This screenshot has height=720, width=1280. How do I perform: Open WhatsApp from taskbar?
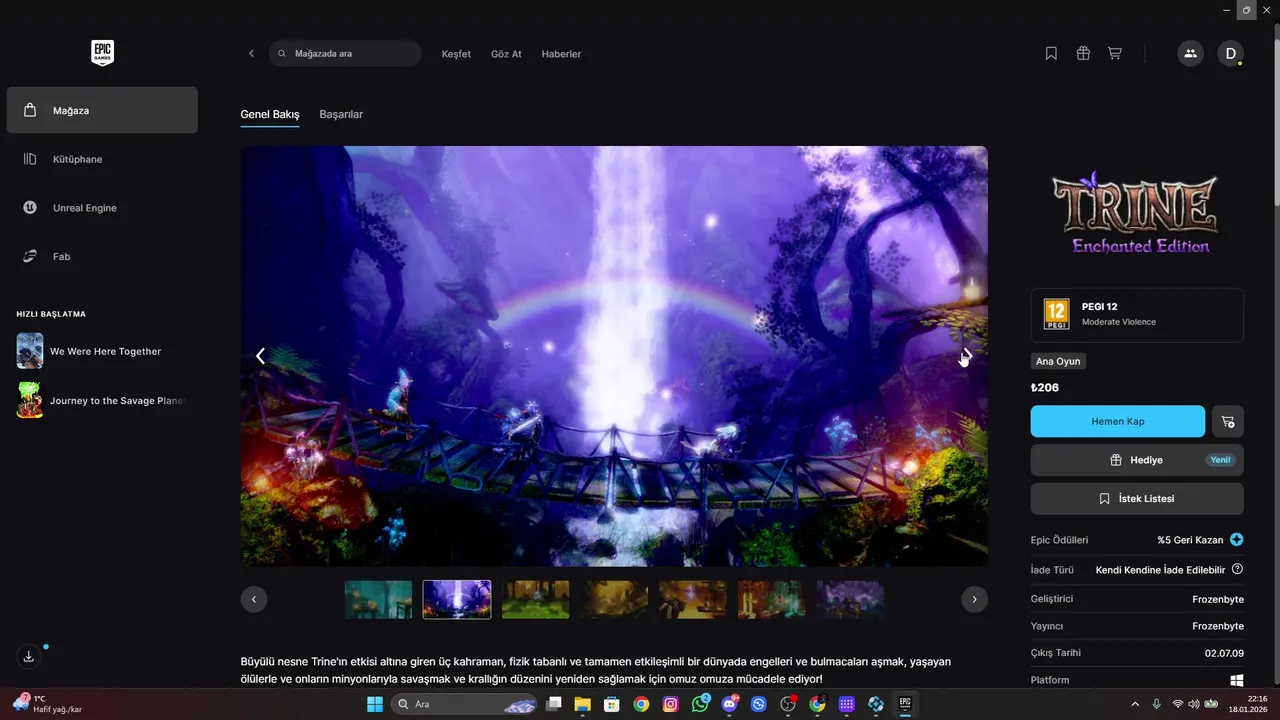coord(700,704)
